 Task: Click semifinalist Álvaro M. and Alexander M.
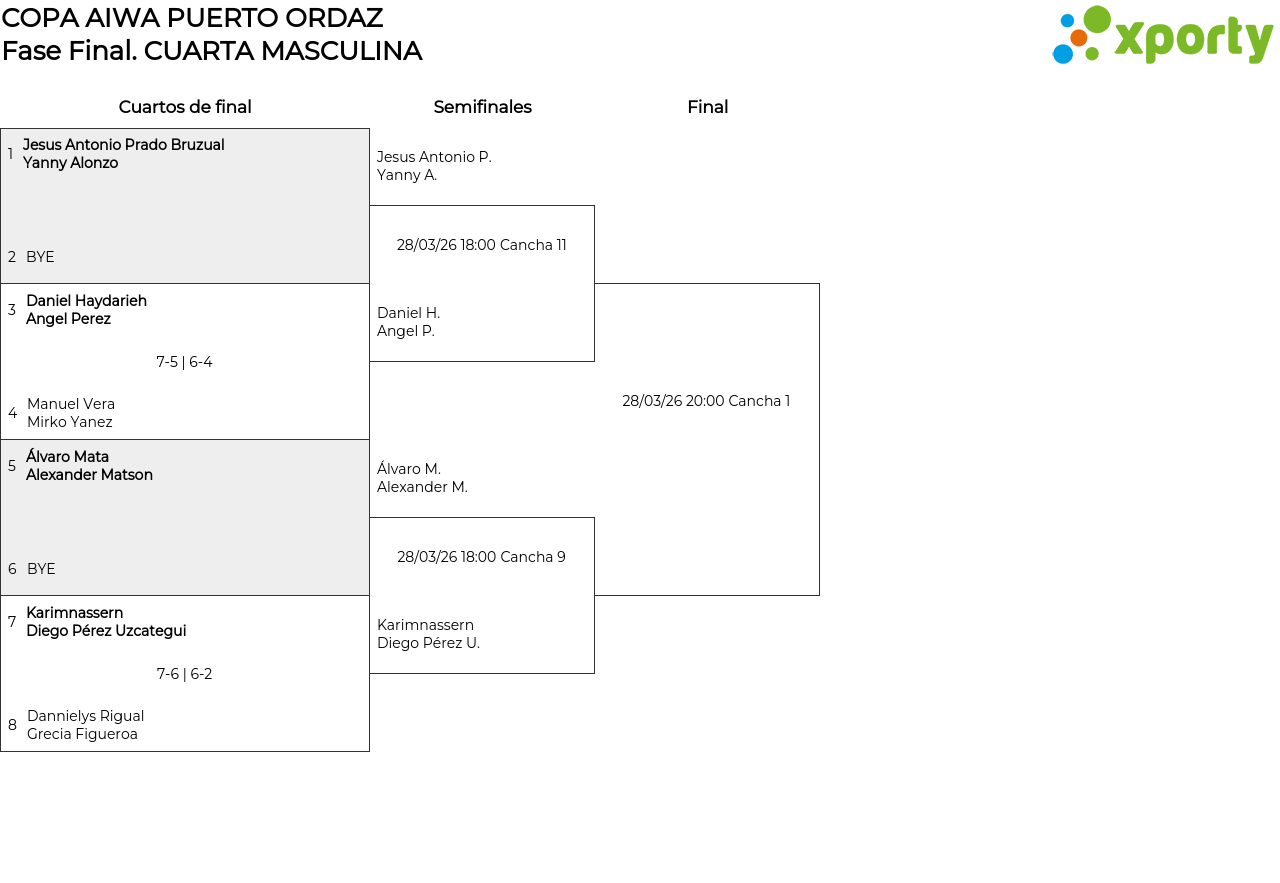[422, 478]
